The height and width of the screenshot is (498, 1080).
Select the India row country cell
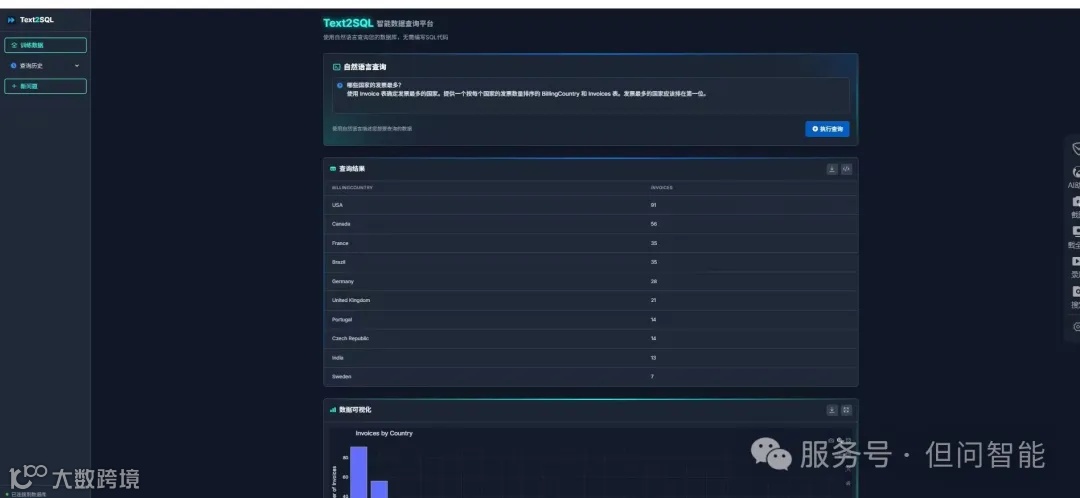338,357
